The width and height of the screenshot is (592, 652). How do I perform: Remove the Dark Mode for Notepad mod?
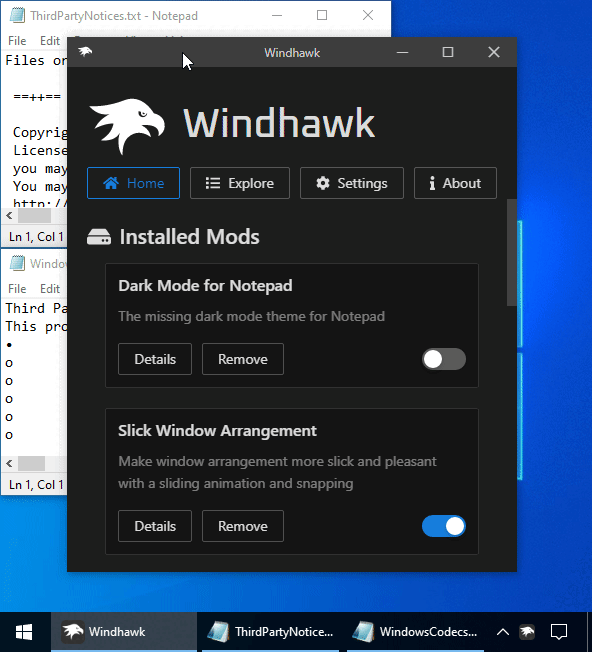click(243, 359)
